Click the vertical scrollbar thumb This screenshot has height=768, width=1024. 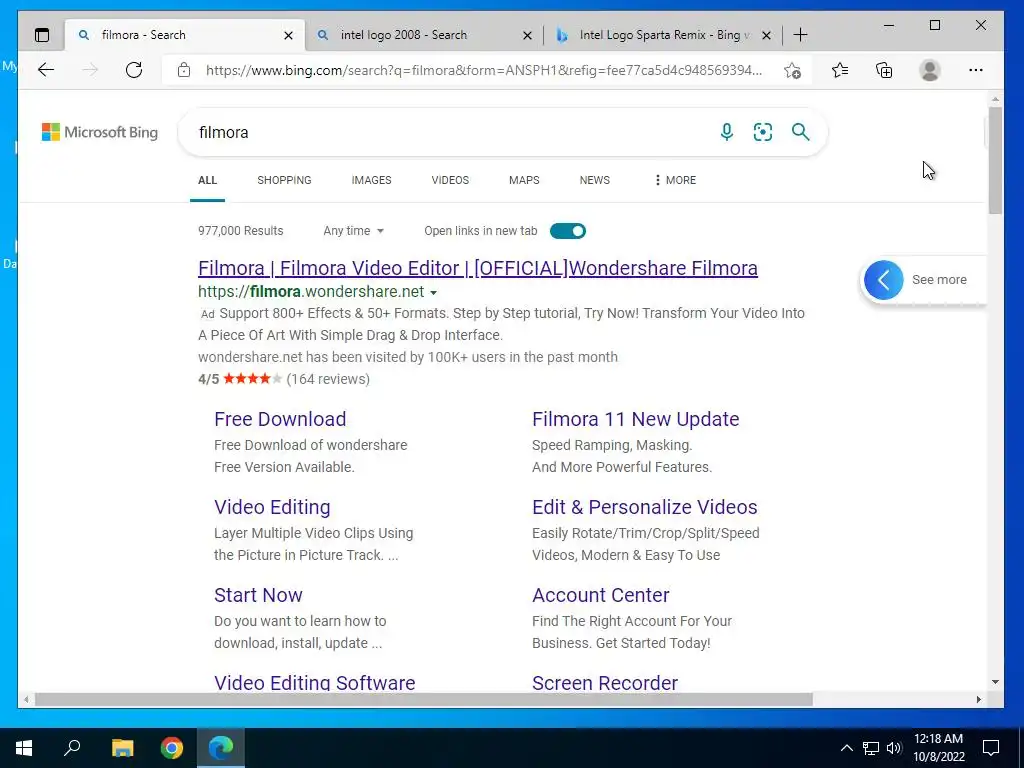click(995, 160)
